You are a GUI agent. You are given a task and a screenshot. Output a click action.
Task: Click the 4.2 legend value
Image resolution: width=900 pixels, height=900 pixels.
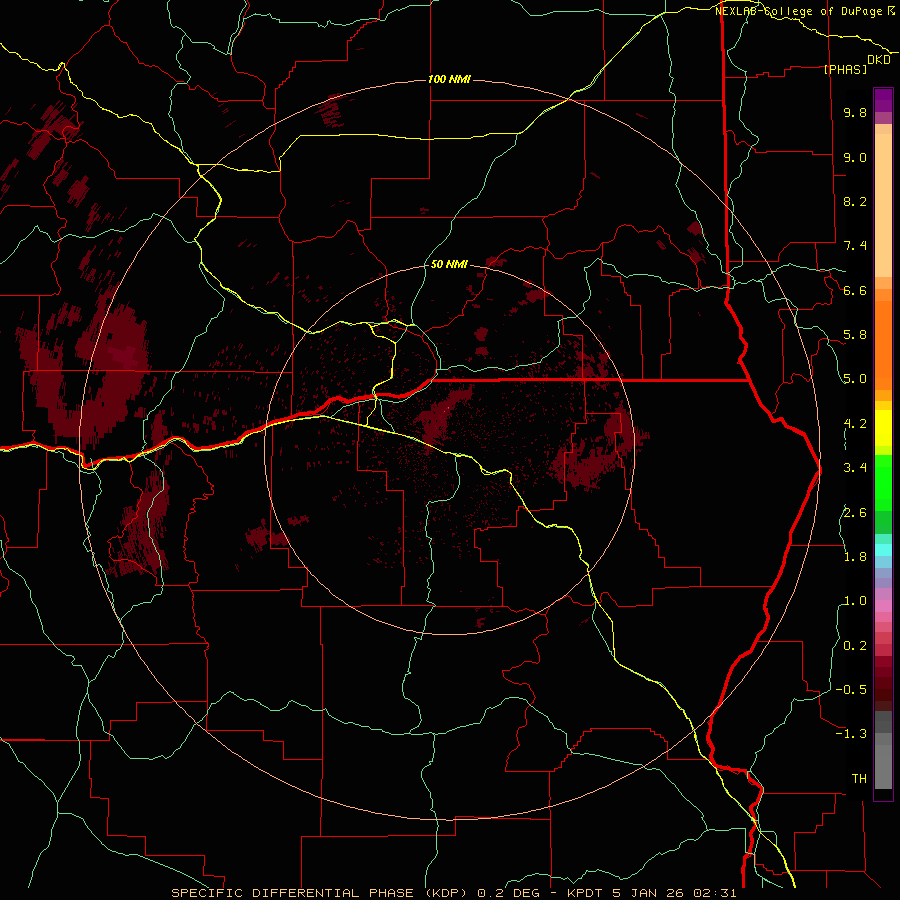tap(855, 424)
